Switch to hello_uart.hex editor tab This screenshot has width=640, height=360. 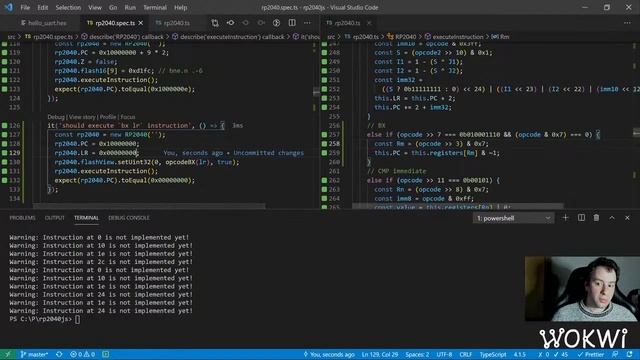[x=44, y=23]
